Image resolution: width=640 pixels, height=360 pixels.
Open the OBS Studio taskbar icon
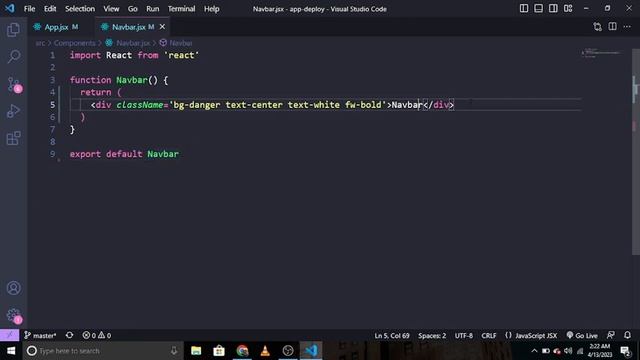[288, 351]
